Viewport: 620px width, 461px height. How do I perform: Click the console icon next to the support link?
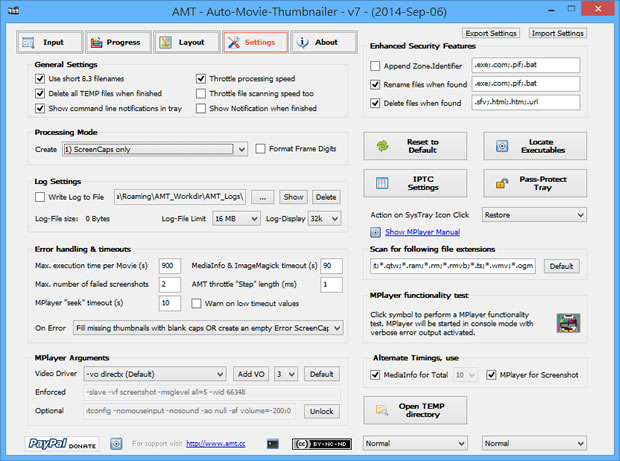click(273, 444)
